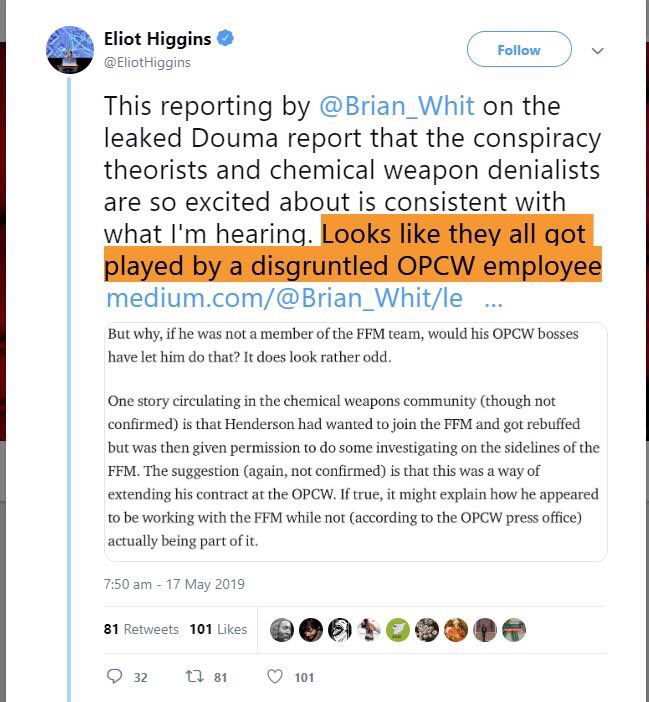
Task: Open the tweet timestamp 17 May 2019
Action: point(174,583)
